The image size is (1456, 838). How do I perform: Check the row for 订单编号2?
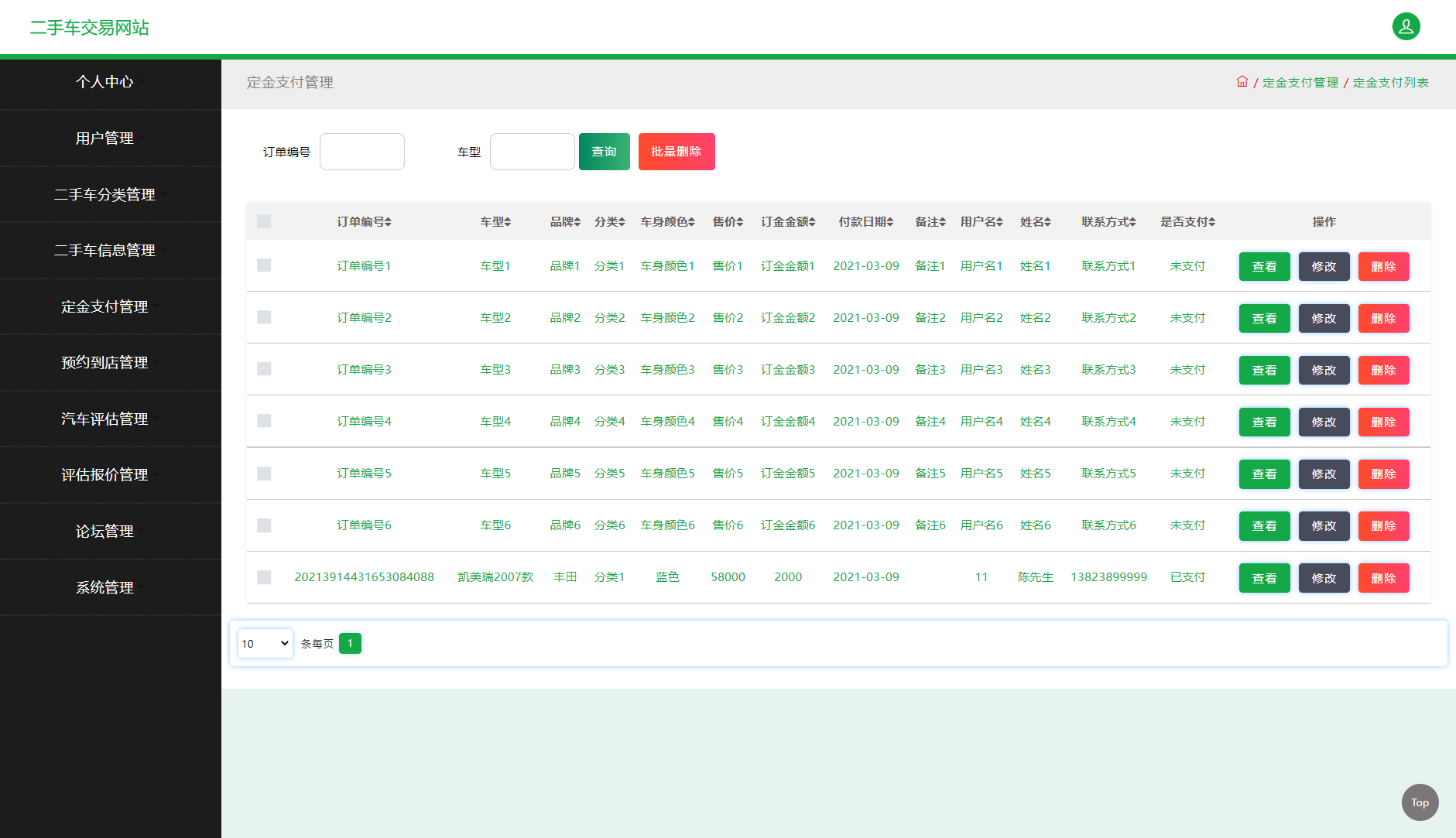(264, 317)
